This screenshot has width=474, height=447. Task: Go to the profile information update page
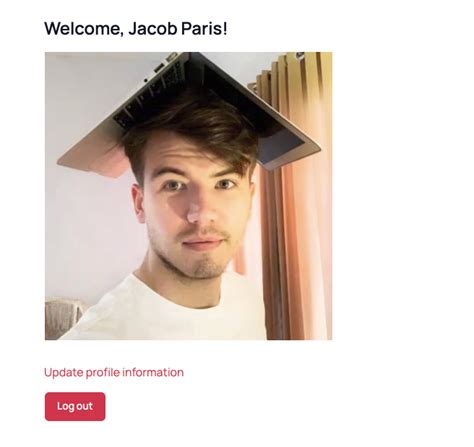pos(114,372)
